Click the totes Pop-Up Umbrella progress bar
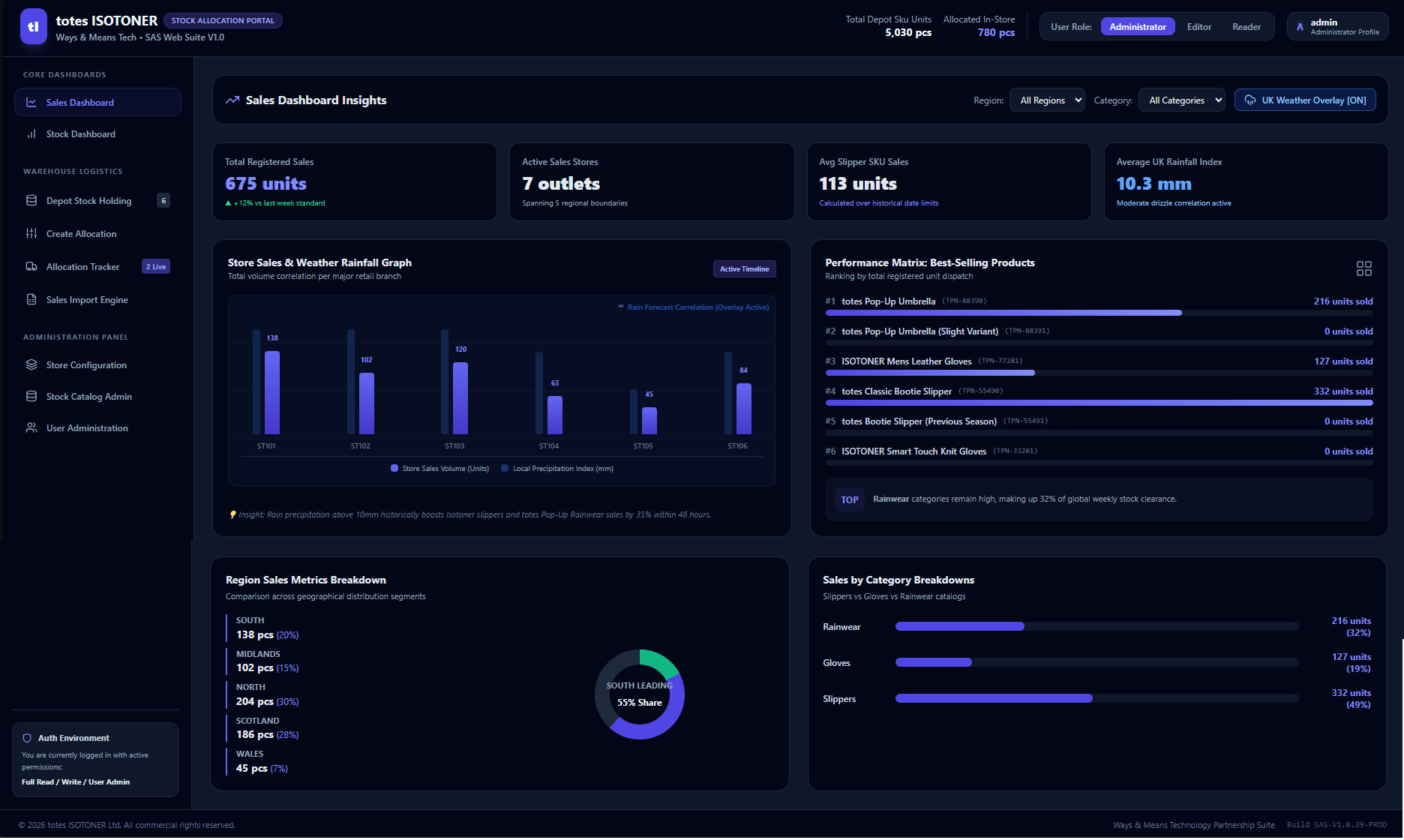The height and width of the screenshot is (840, 1404). (1099, 313)
